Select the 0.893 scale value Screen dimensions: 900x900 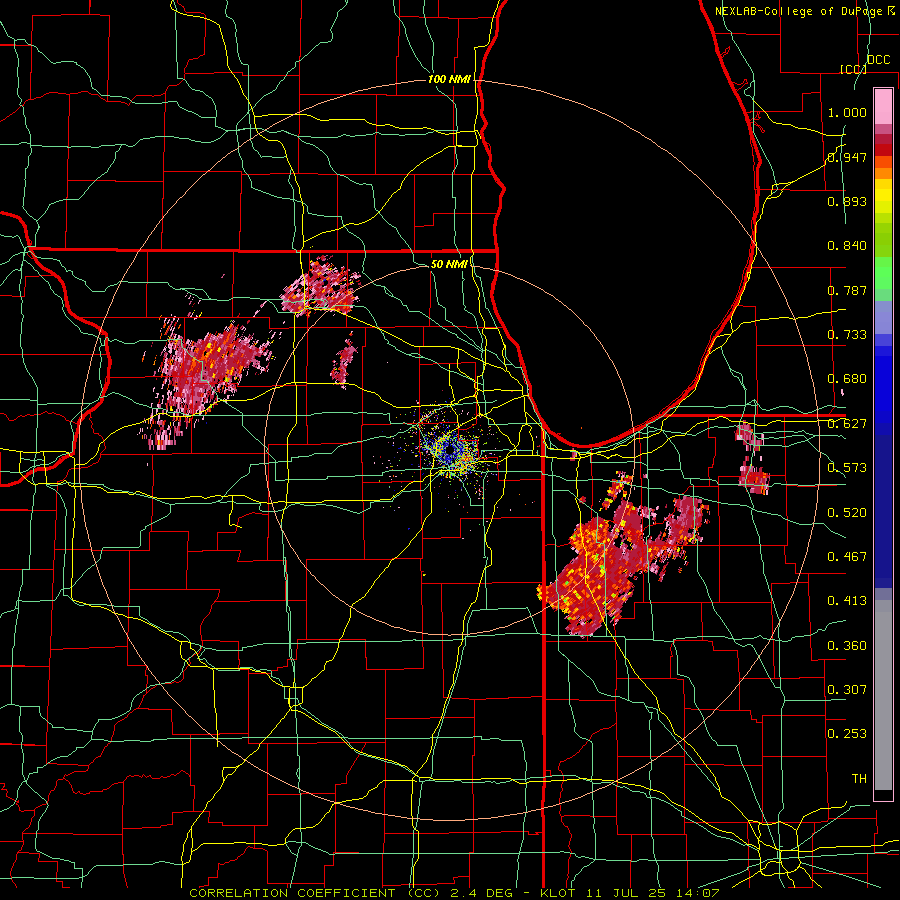(847, 201)
